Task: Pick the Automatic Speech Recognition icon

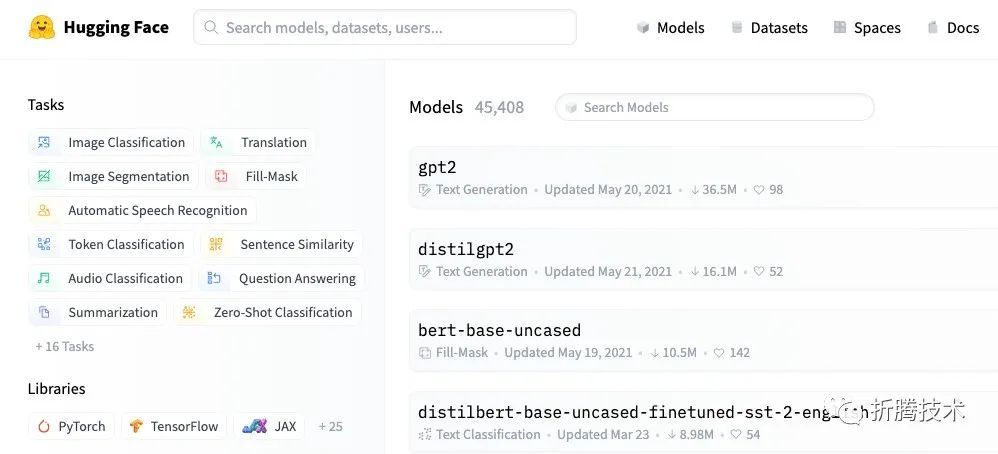Action: click(44, 210)
